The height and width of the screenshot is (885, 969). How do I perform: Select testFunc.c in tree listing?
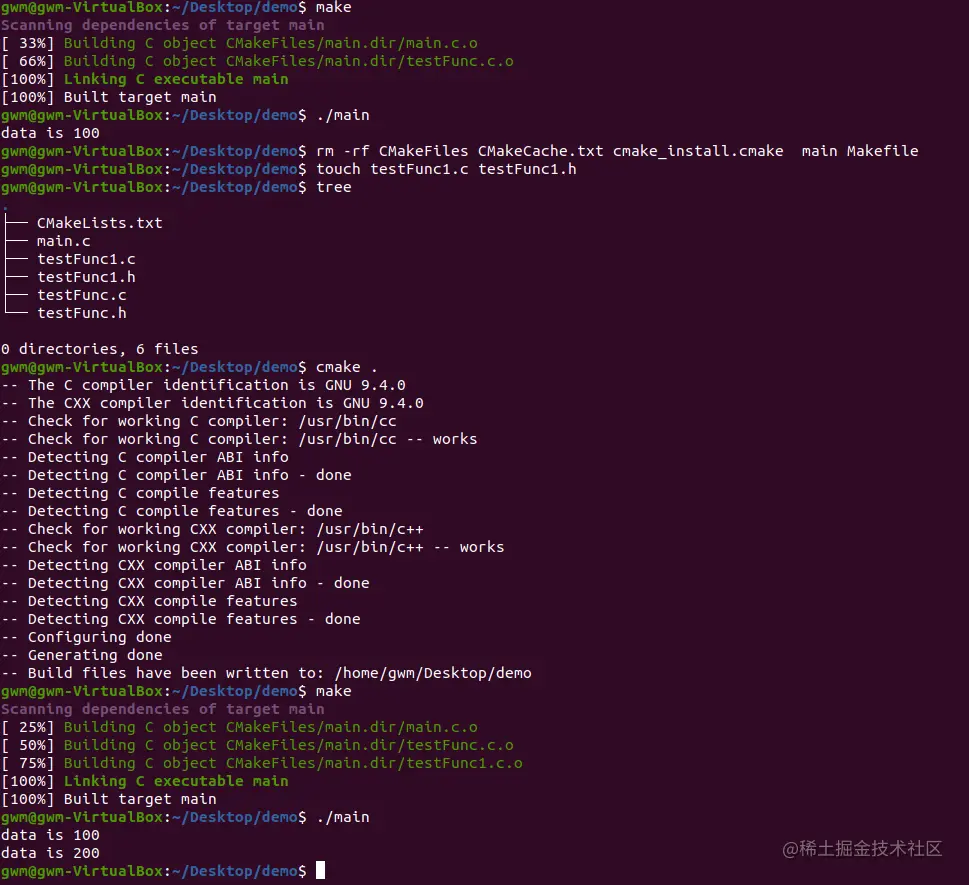[x=82, y=295]
